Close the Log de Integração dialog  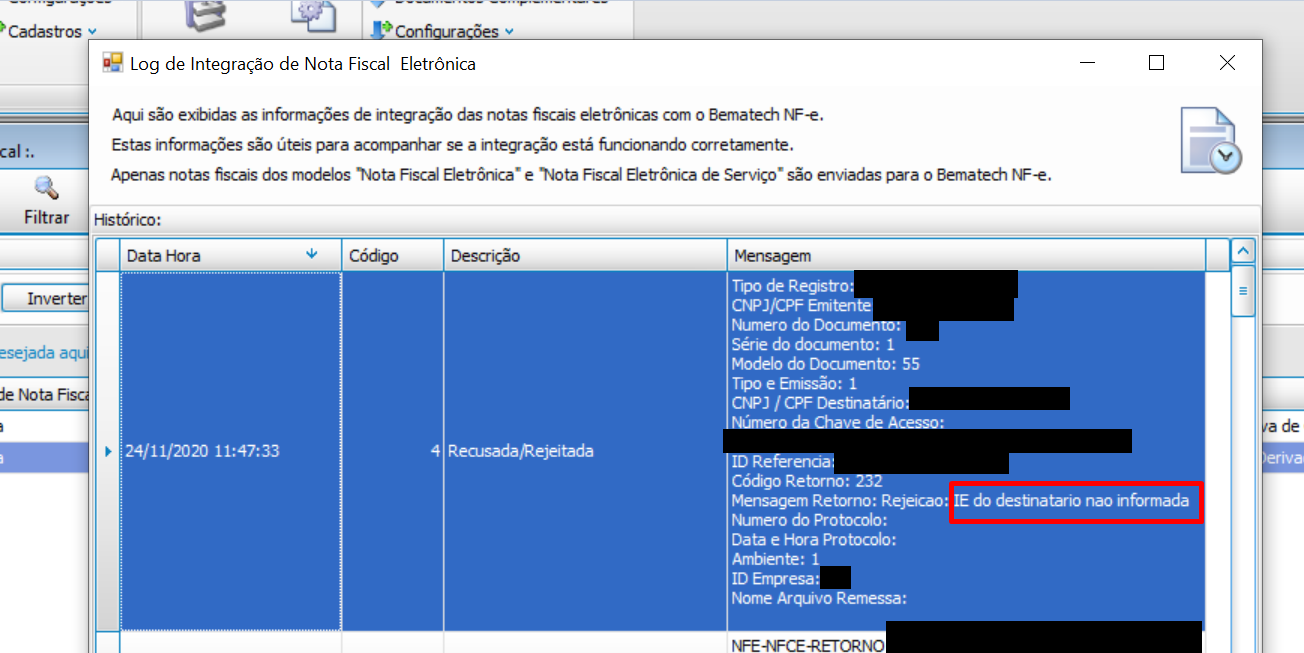1227,63
